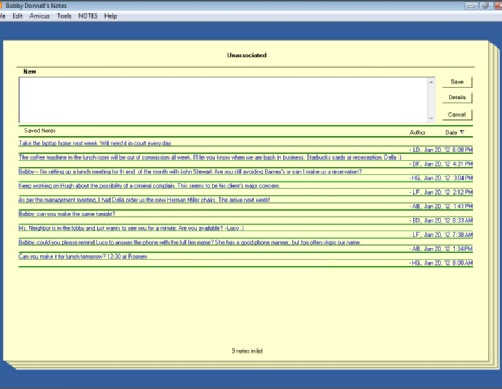Open the Tools menu
The height and width of the screenshot is (389, 502).
pos(64,16)
